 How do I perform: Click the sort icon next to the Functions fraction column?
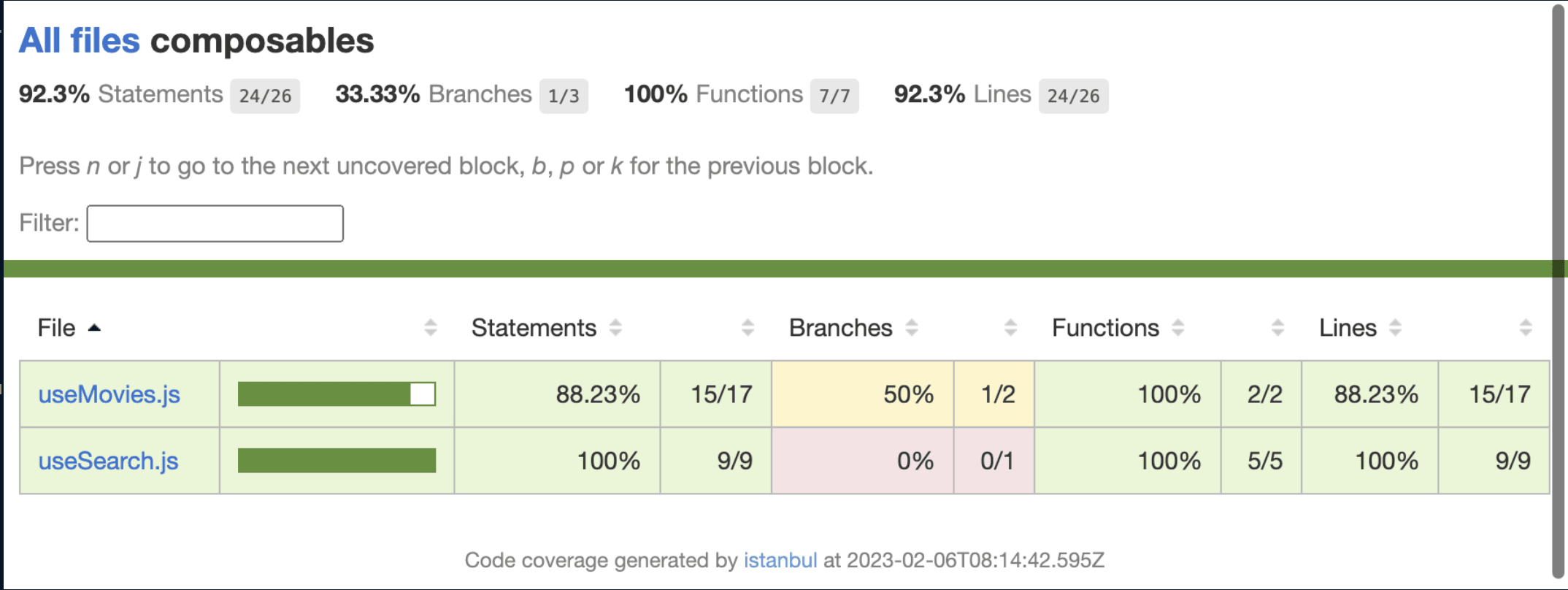coord(1277,328)
